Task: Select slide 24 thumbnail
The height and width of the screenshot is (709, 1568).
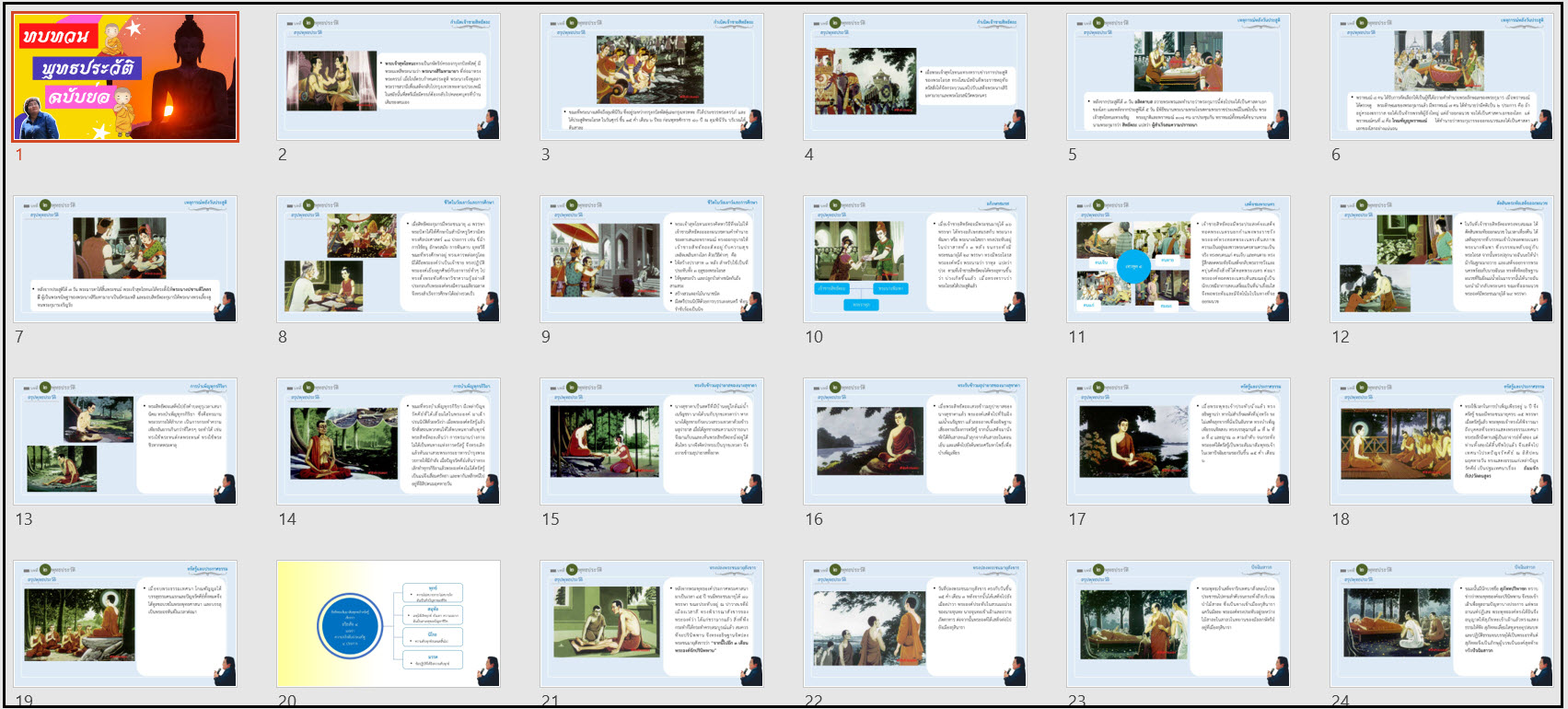Action: [1442, 623]
